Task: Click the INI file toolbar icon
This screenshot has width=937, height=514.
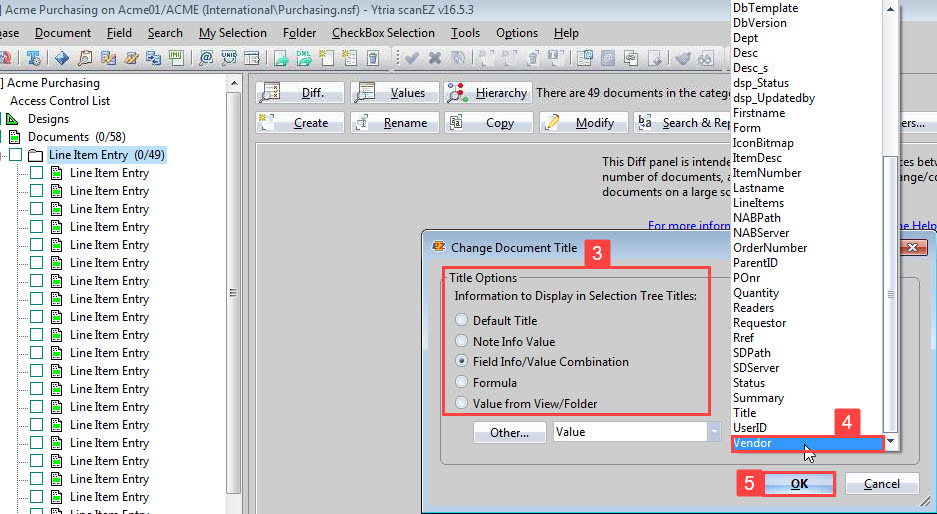Action: click(x=176, y=57)
